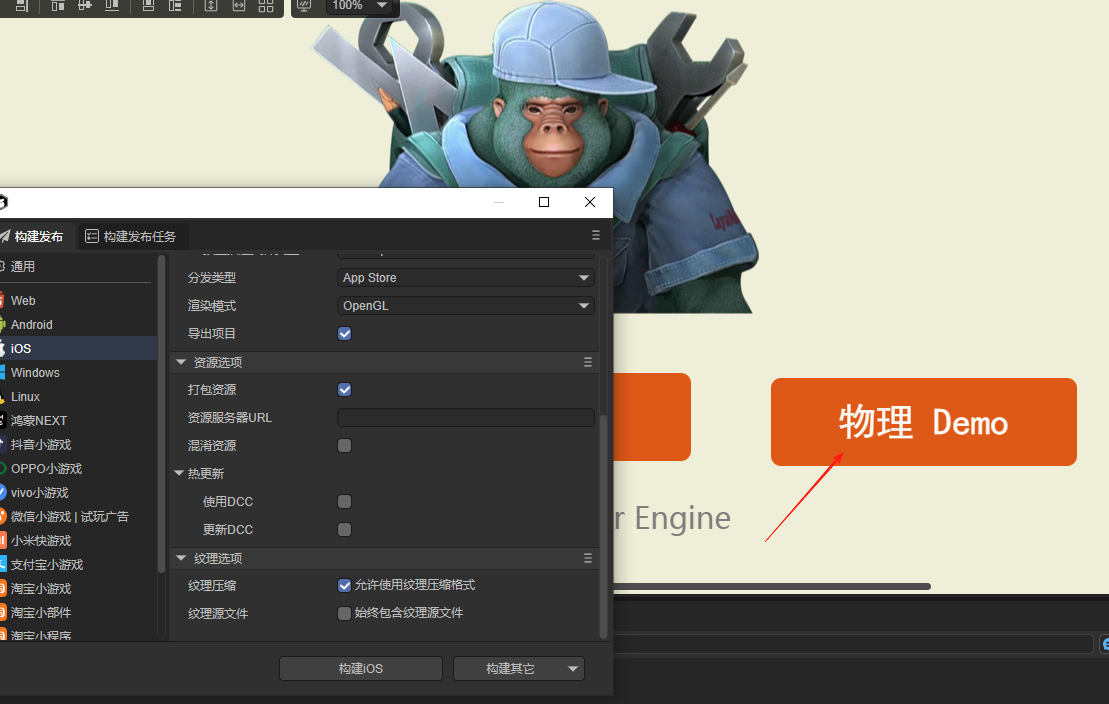1109x704 pixels.
Task: Open the 渲染模式 OpenGL dropdown
Action: point(465,306)
